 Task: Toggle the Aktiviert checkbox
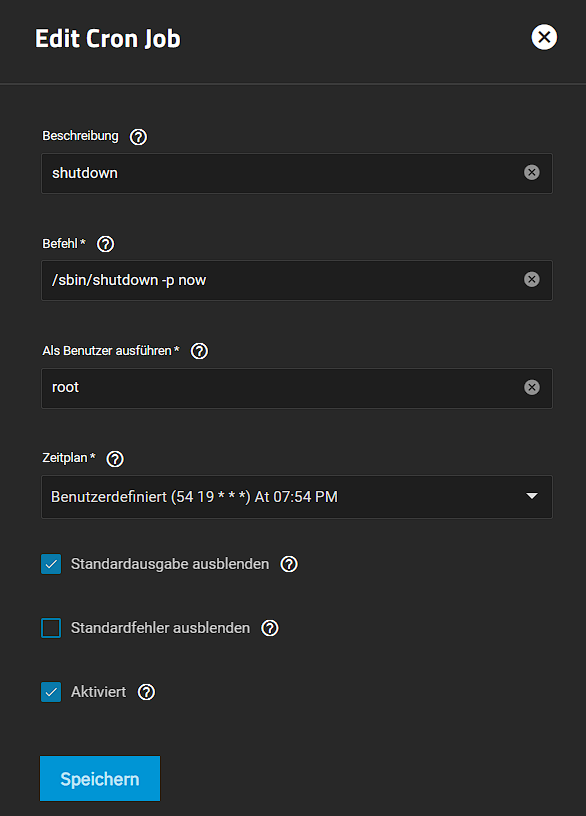[51, 692]
